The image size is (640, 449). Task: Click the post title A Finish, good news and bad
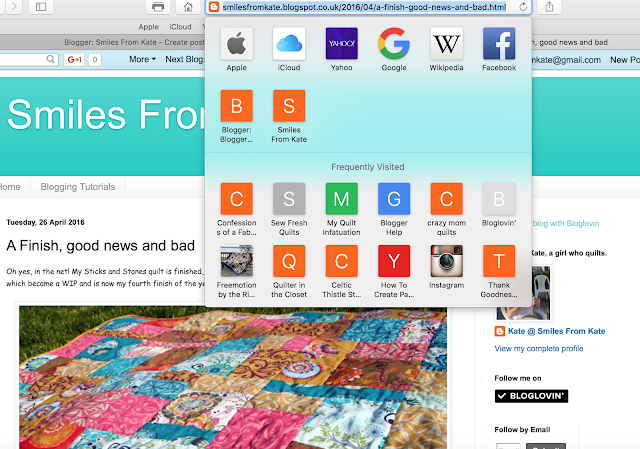pos(100,246)
